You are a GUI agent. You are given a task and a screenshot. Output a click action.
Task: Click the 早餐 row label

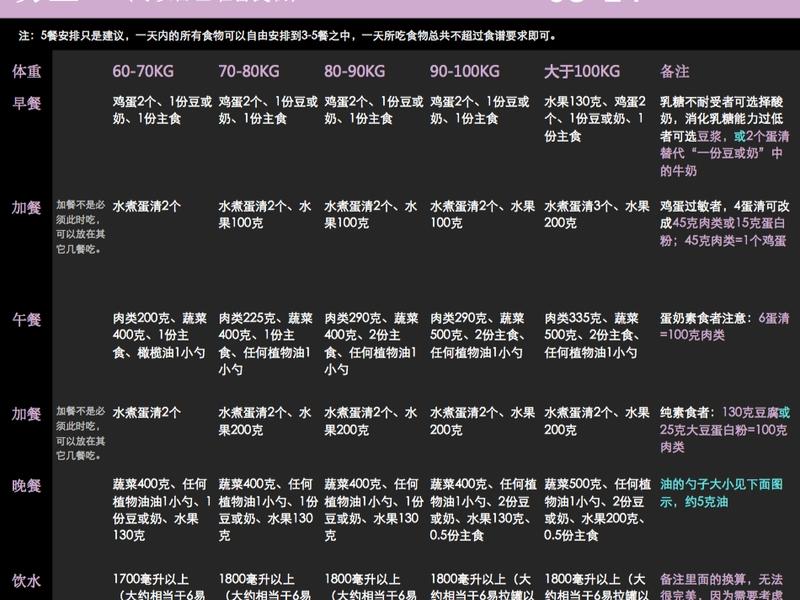(26, 102)
